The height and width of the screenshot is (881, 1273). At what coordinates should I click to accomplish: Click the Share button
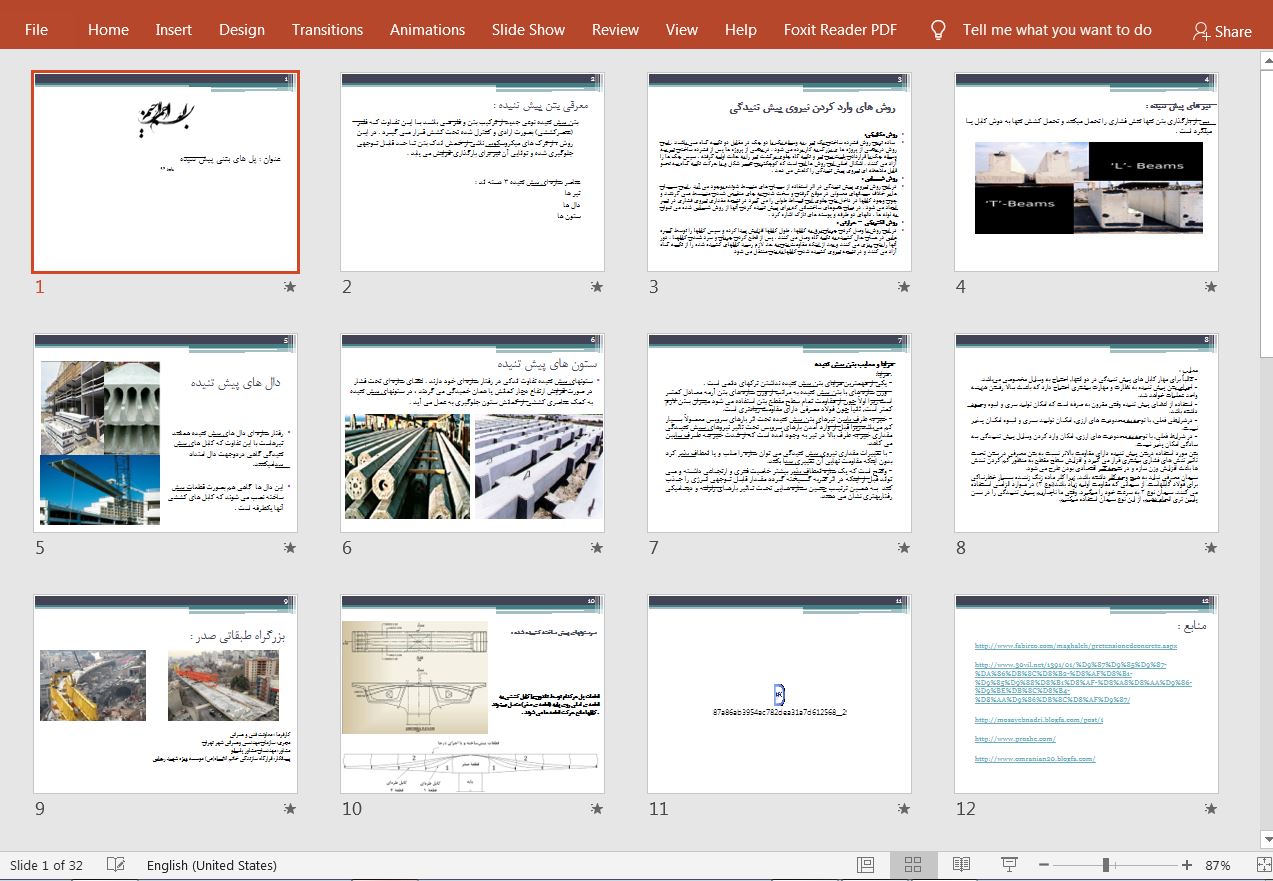pos(1222,31)
